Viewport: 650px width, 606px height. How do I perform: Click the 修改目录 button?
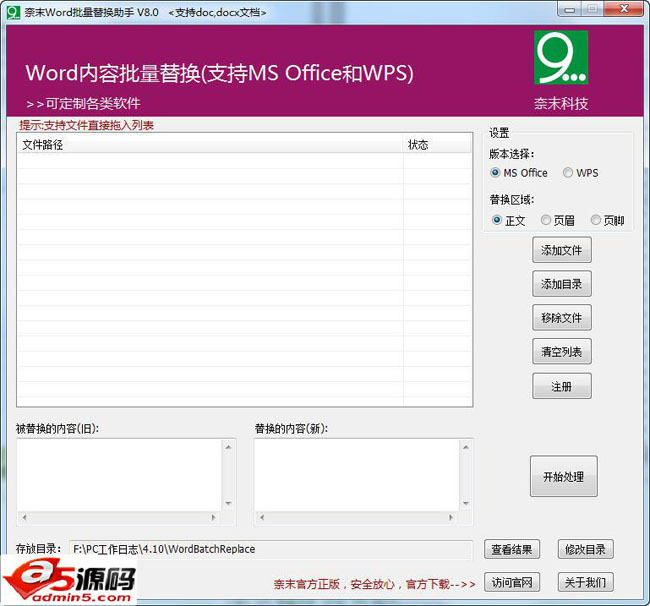tap(585, 549)
